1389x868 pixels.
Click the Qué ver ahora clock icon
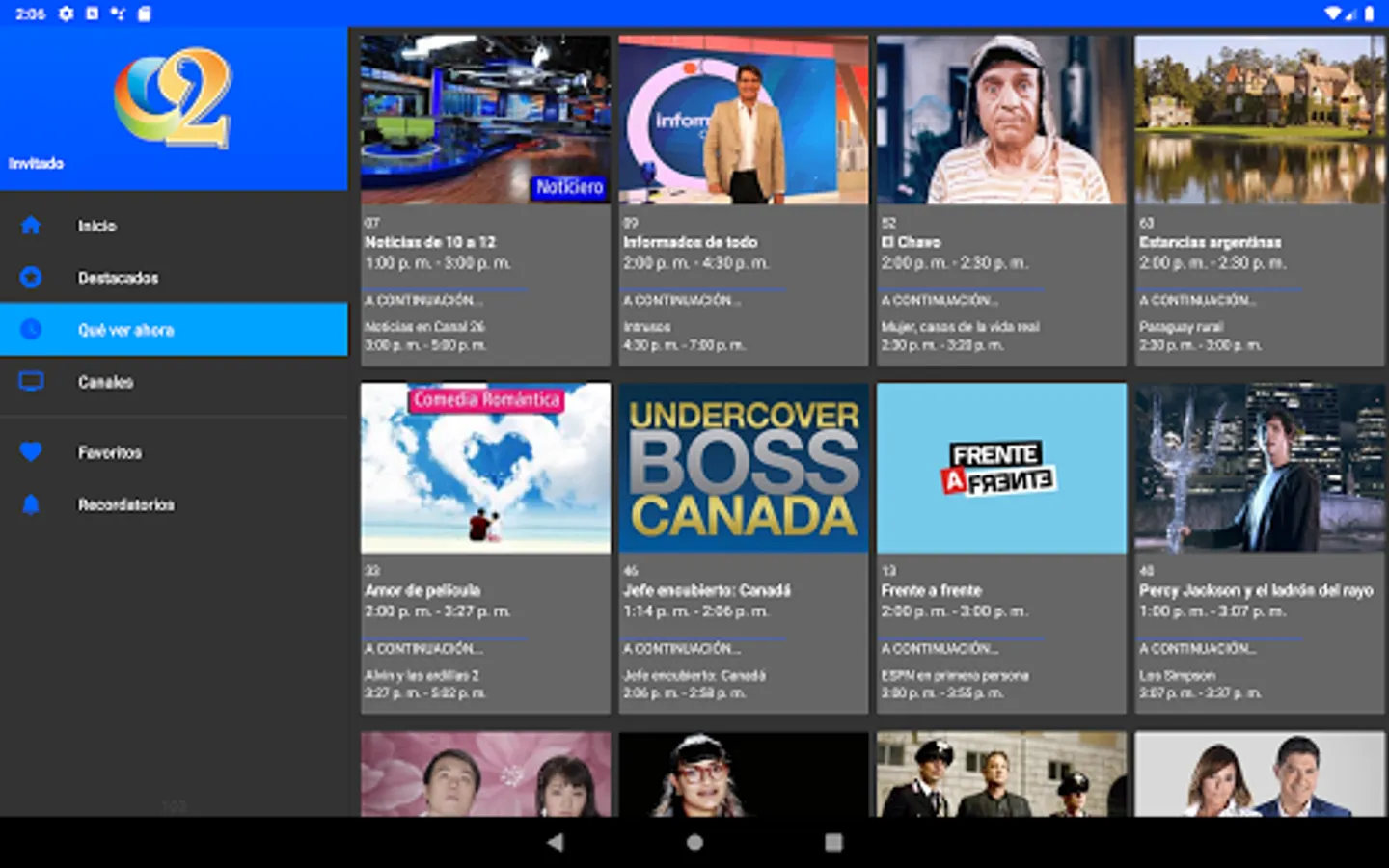[x=31, y=330]
